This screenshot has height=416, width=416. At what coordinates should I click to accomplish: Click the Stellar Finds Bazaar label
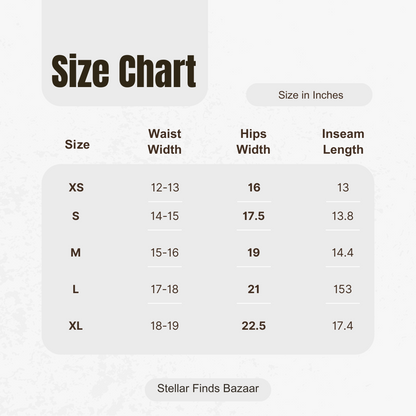click(208, 388)
